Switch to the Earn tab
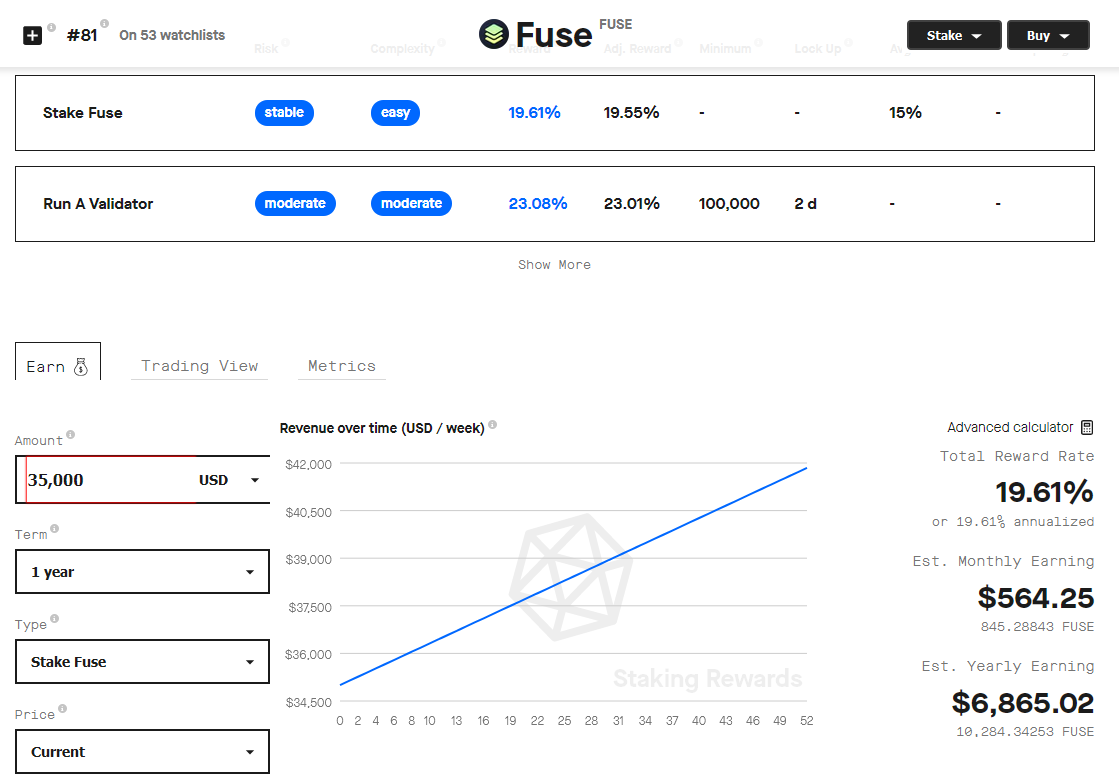Image resolution: width=1119 pixels, height=783 pixels. click(58, 362)
